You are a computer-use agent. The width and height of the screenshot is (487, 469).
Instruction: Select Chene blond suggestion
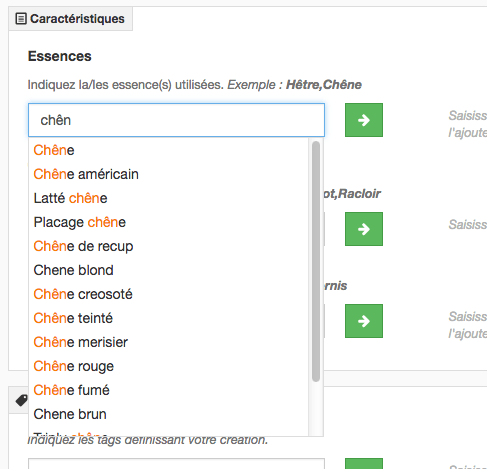[x=169, y=270]
